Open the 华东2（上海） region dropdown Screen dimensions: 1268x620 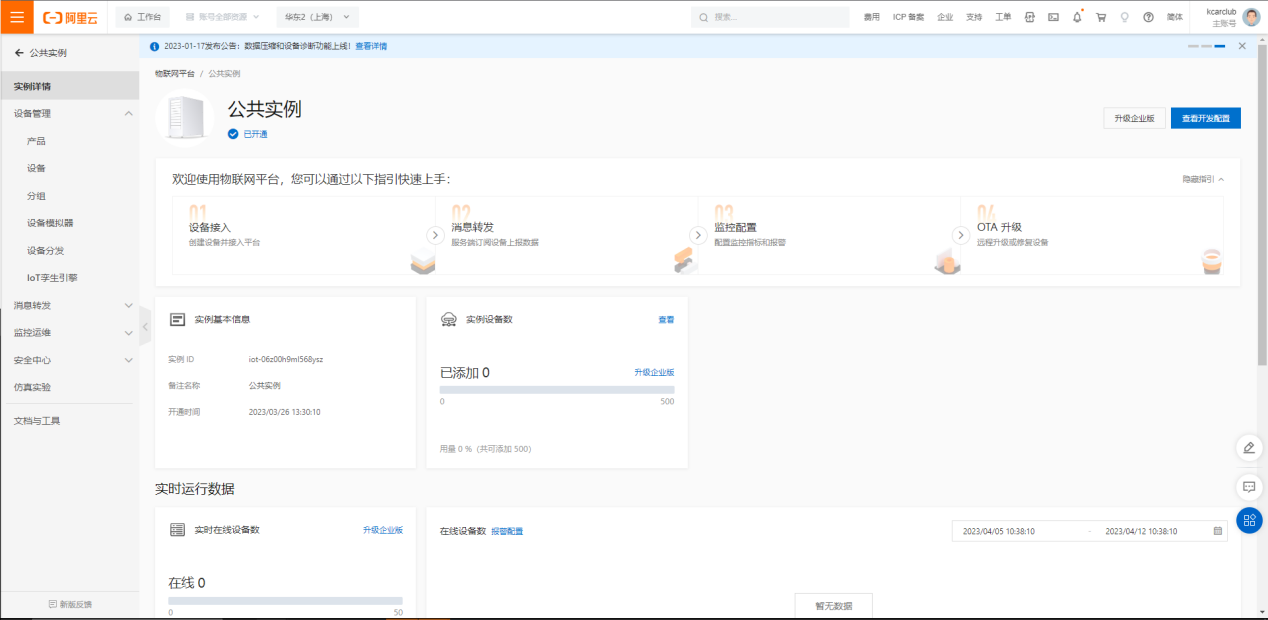point(317,17)
